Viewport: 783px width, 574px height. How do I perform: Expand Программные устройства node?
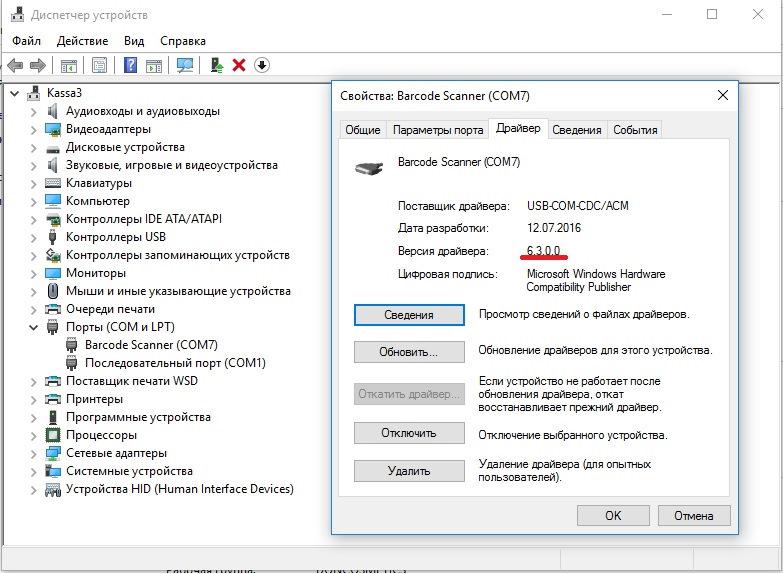(33, 417)
